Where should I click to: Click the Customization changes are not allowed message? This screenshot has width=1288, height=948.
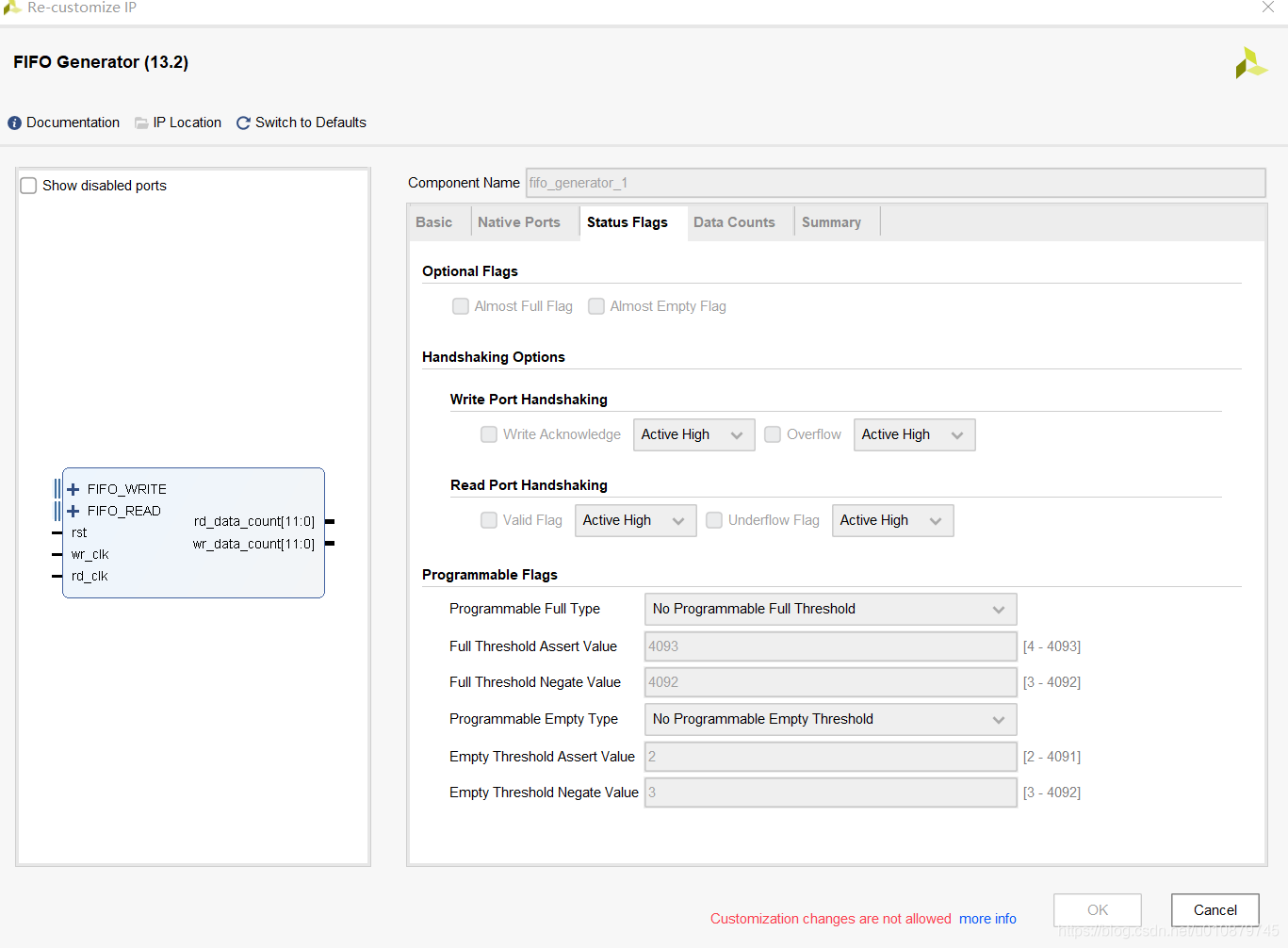coord(831,919)
